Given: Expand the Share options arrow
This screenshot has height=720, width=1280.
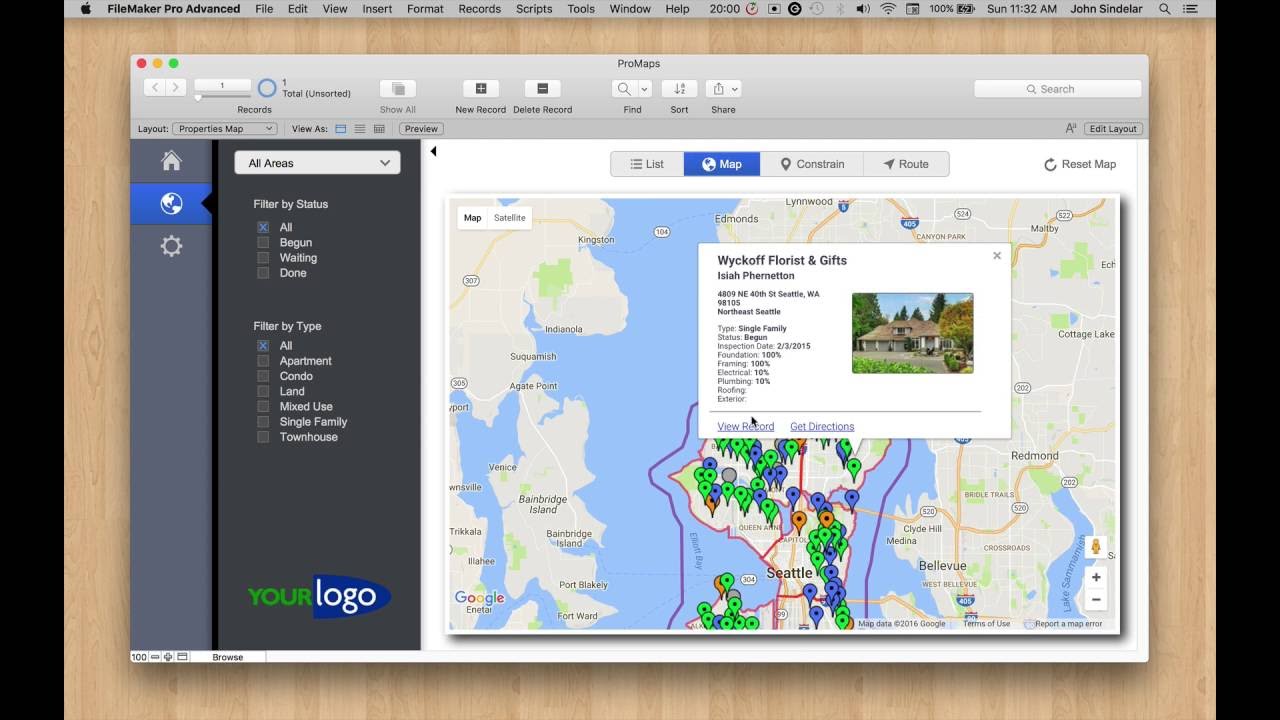Looking at the screenshot, I should 735,89.
